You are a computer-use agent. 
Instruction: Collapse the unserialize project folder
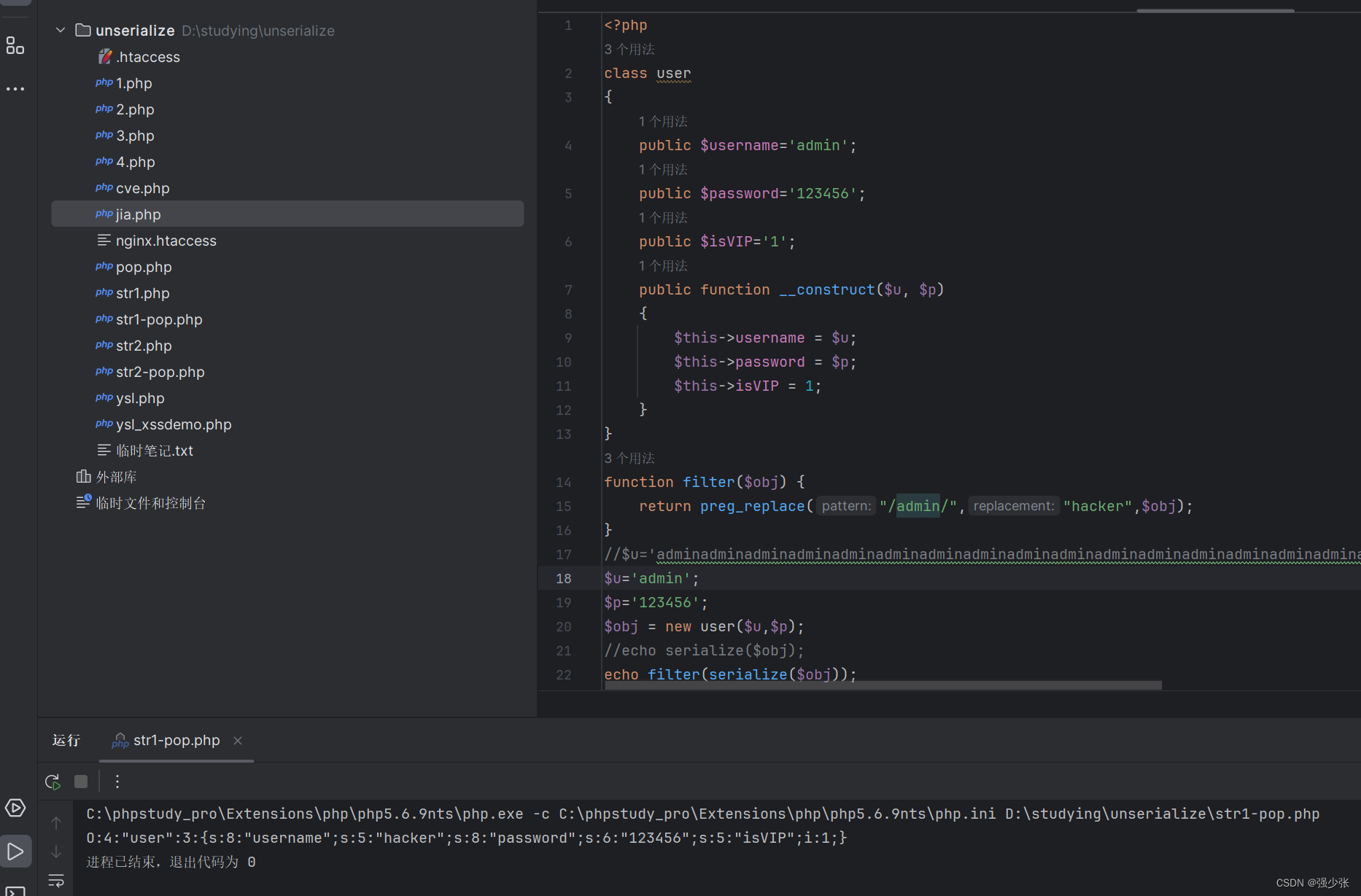[x=61, y=31]
